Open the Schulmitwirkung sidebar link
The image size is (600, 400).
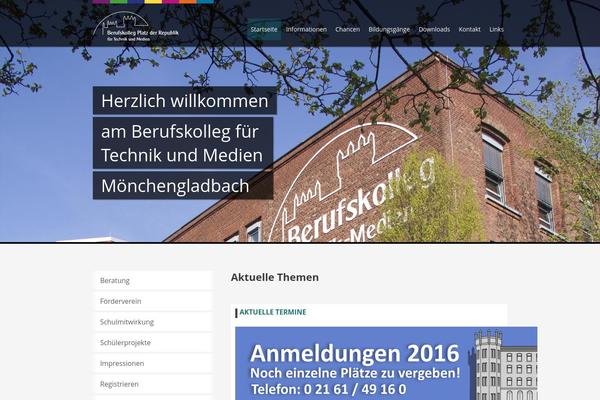click(x=153, y=322)
